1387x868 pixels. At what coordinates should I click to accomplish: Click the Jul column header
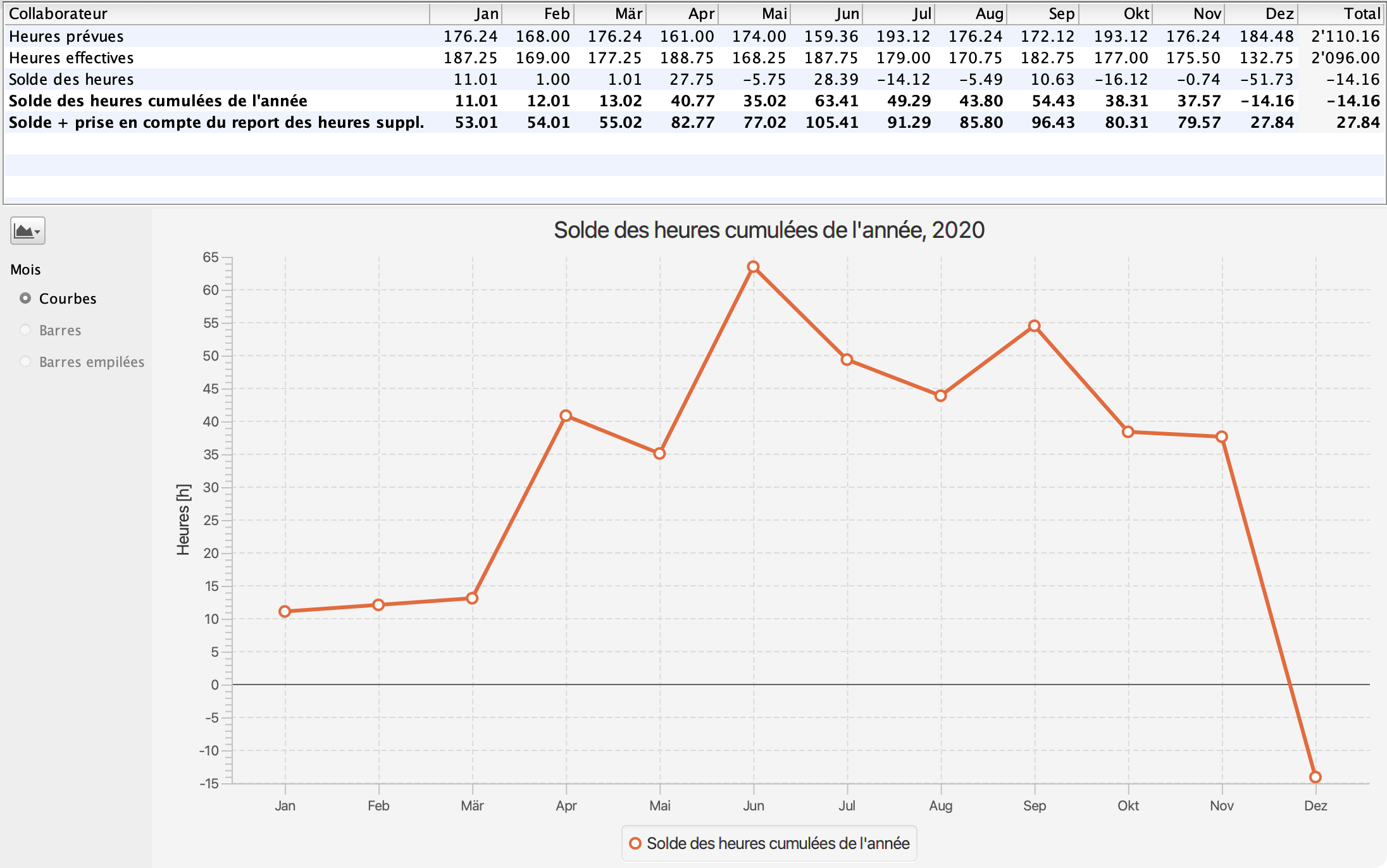click(899, 14)
